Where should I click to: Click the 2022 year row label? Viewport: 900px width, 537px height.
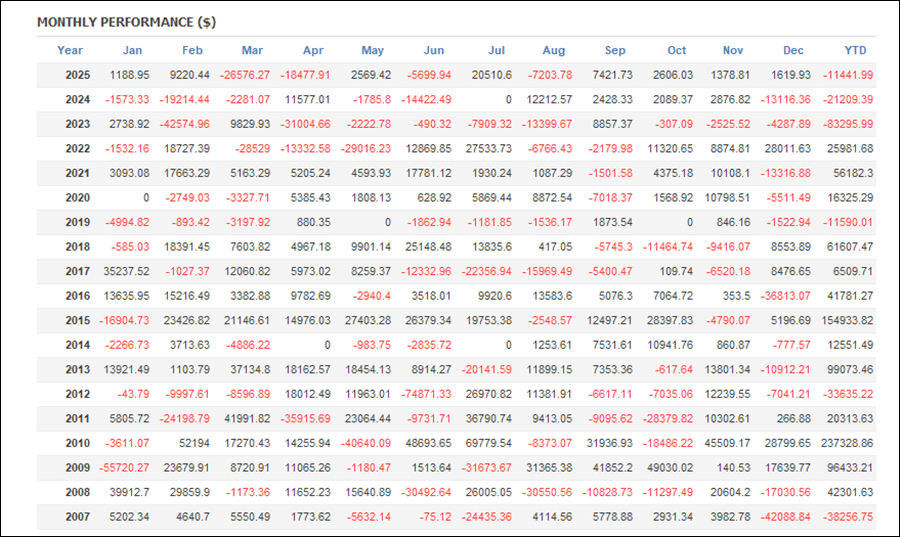coord(77,149)
